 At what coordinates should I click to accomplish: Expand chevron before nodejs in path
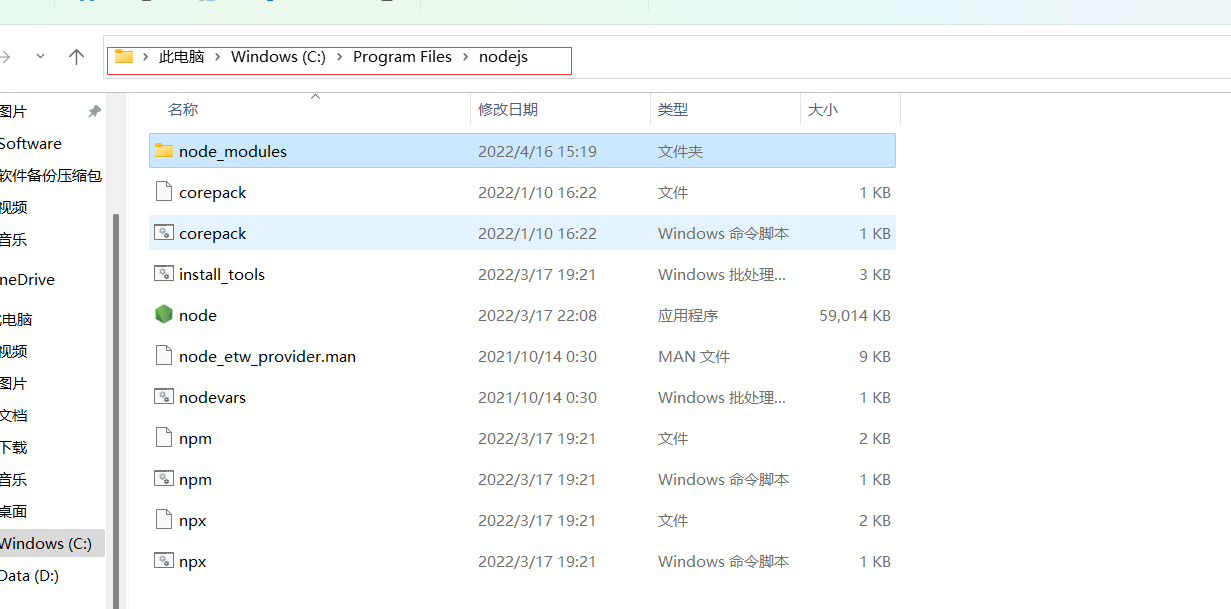point(466,57)
